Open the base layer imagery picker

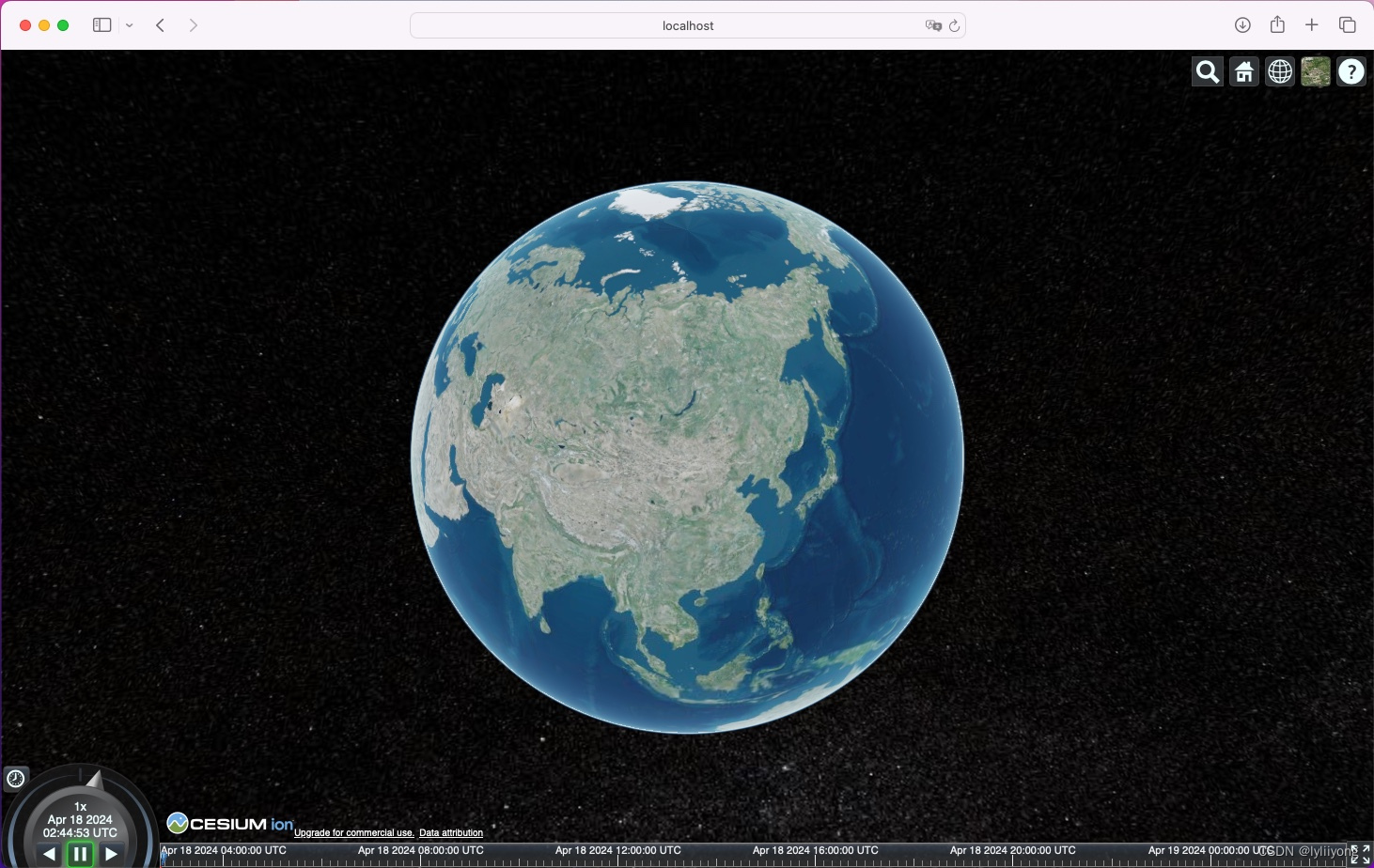point(1316,72)
